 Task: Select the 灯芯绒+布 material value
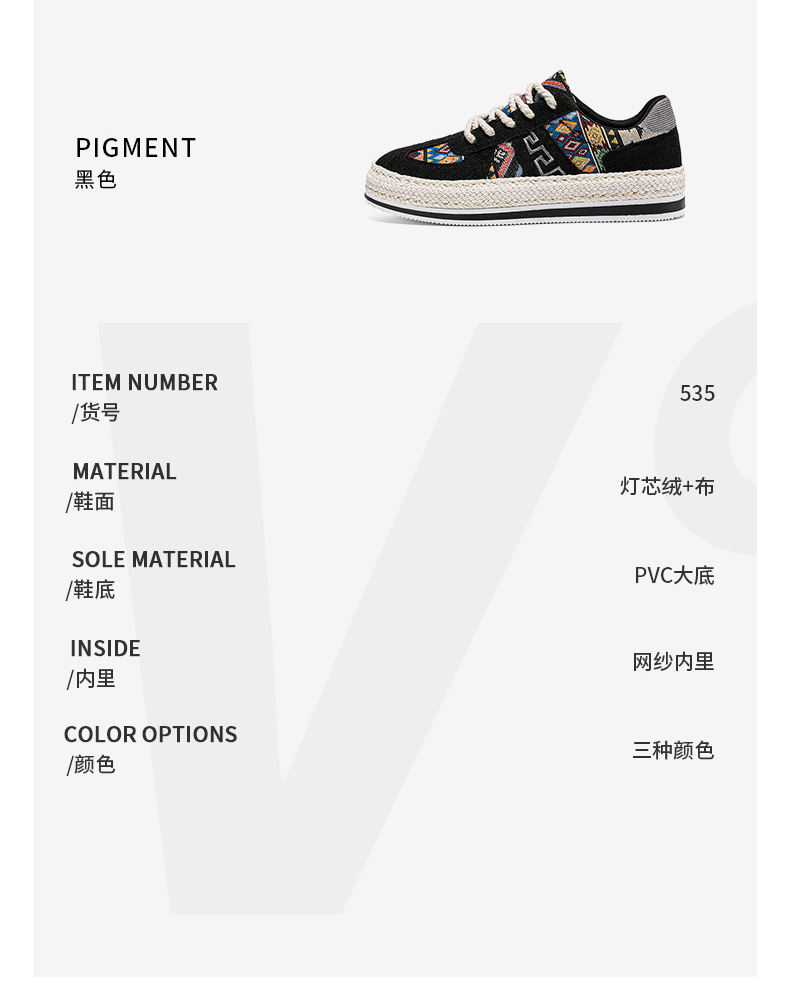point(667,487)
